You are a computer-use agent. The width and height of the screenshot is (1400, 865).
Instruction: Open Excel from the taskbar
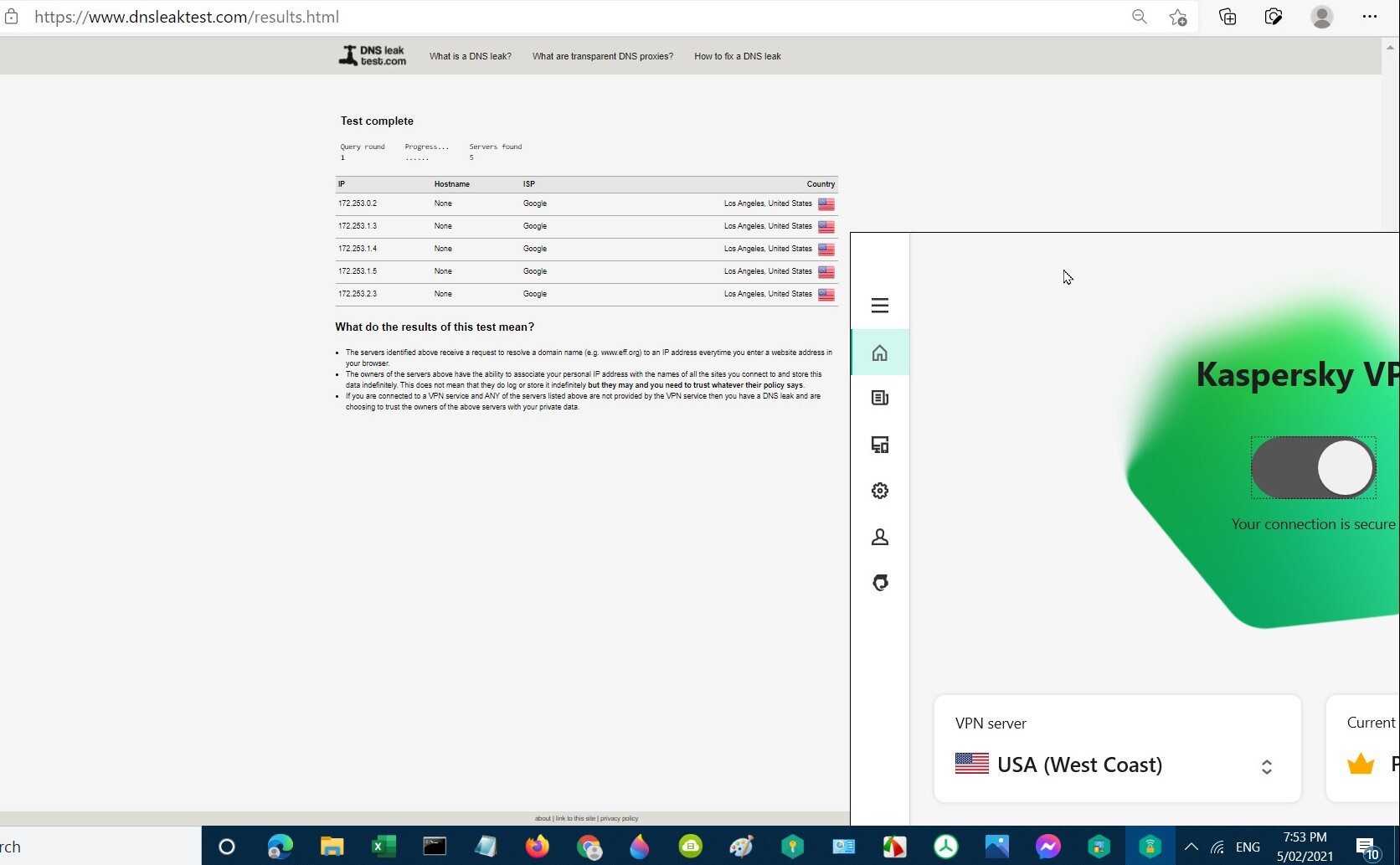(x=383, y=847)
